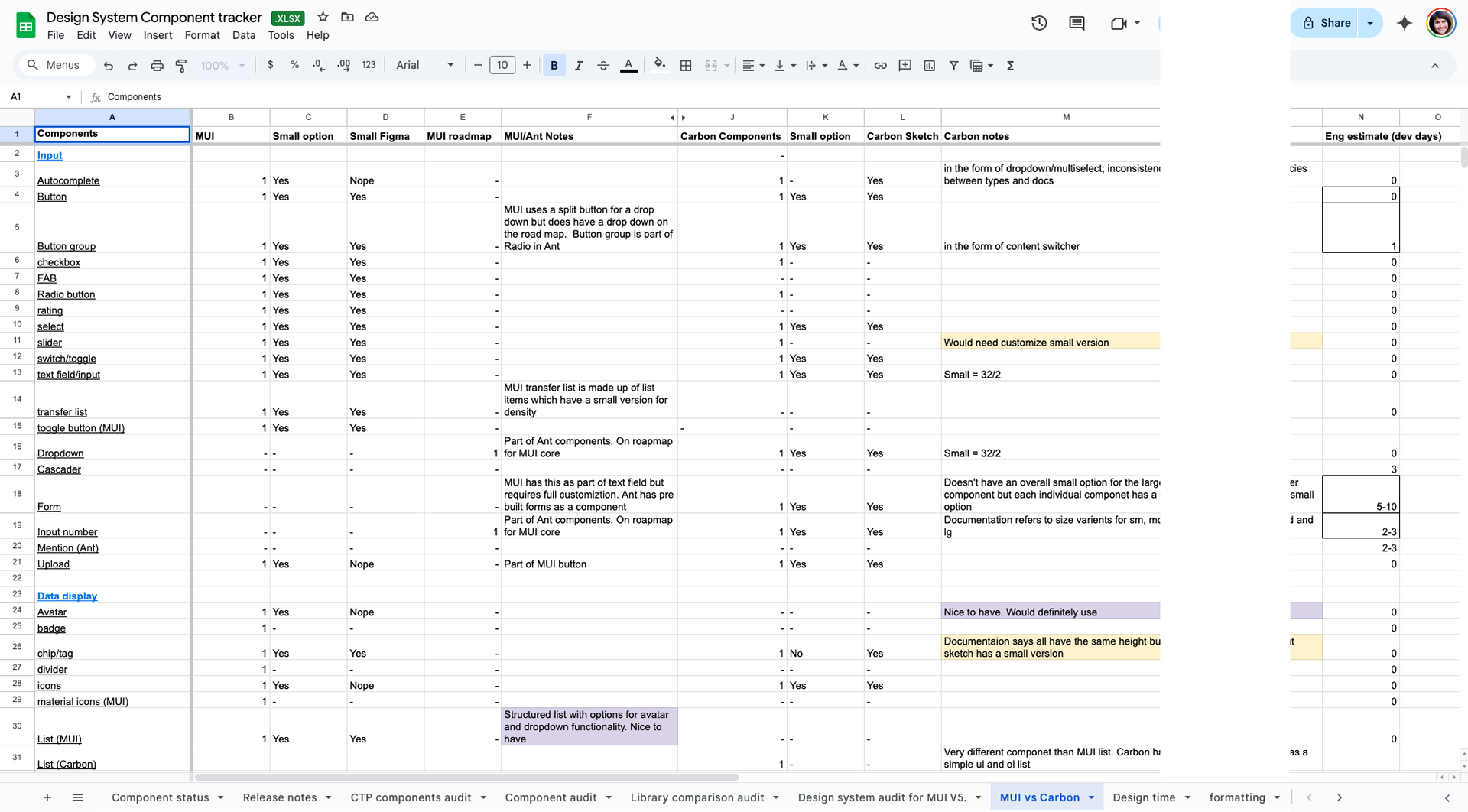
Task: Add a new sheet
Action: click(47, 797)
